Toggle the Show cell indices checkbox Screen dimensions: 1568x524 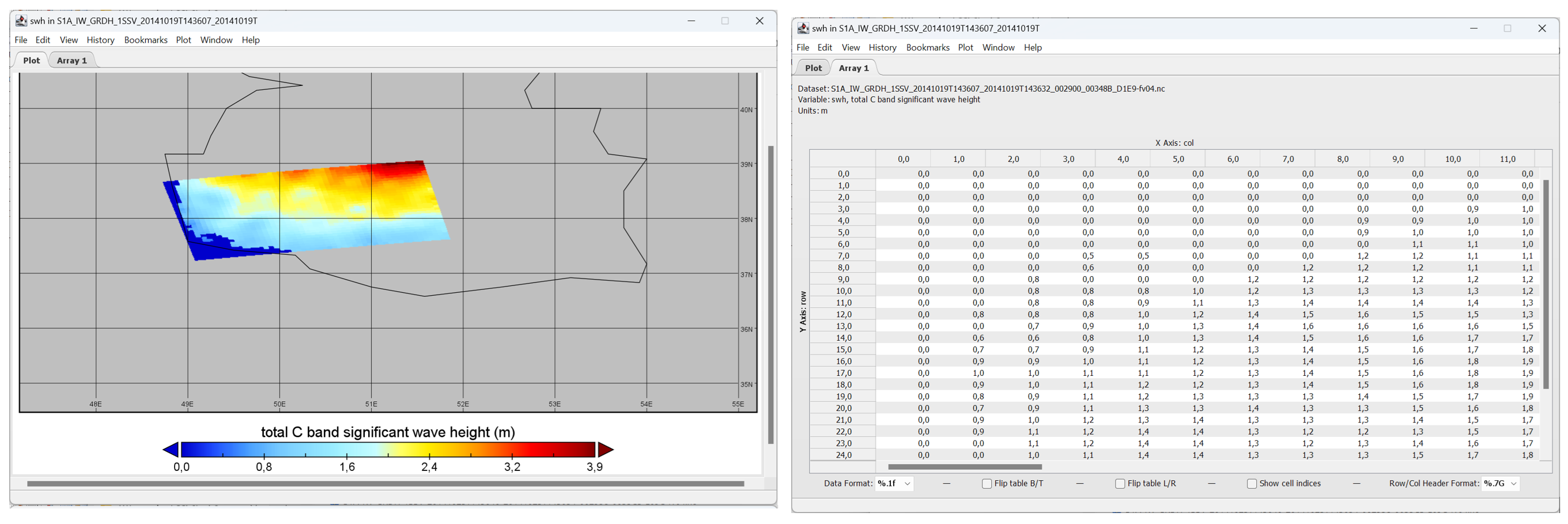[x=1252, y=484]
